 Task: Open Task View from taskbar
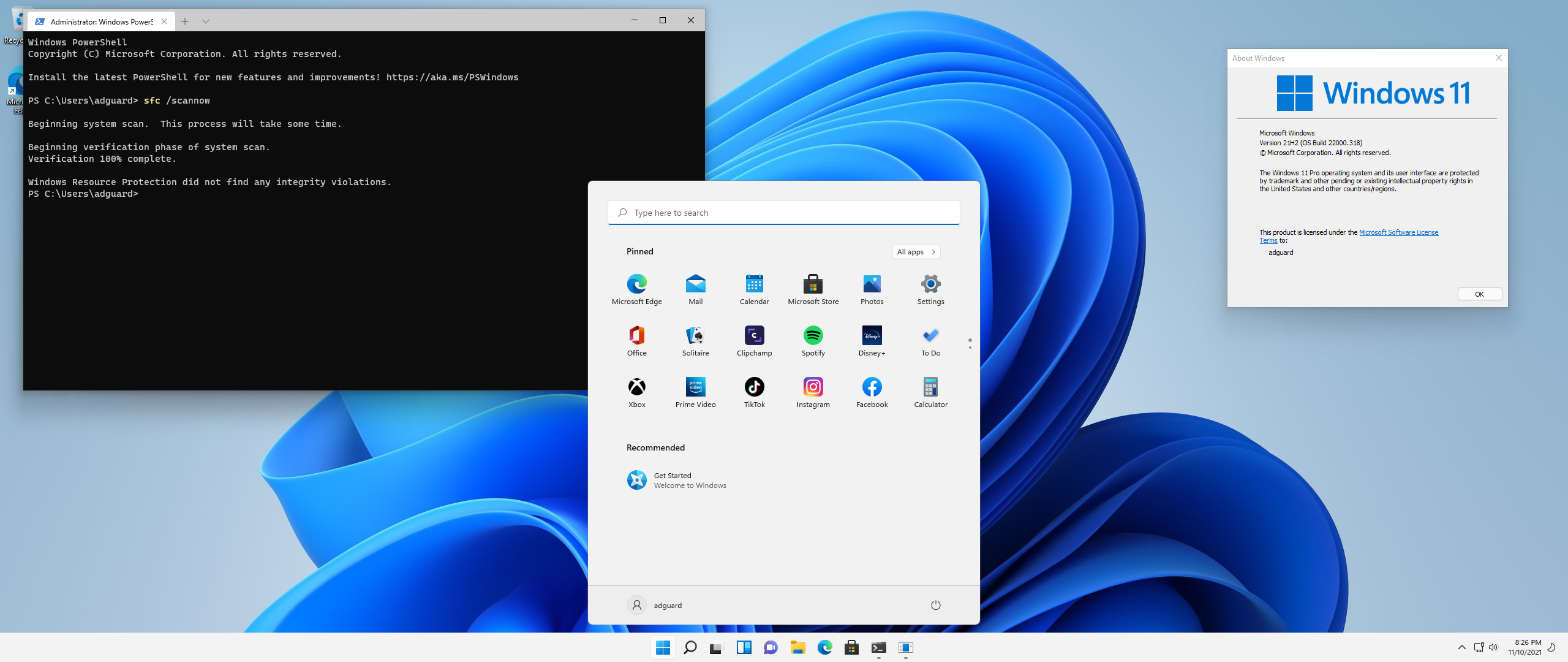[717, 647]
